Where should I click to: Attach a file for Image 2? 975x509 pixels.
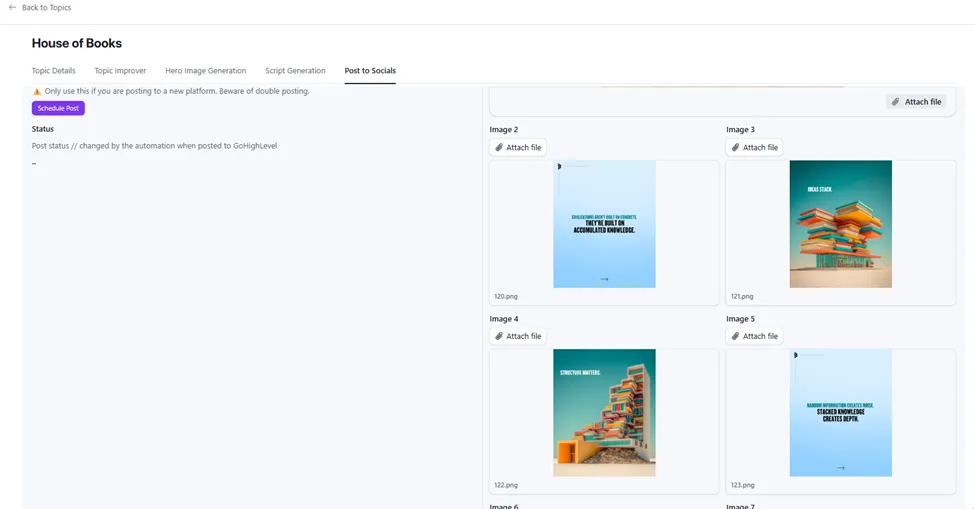coord(518,147)
